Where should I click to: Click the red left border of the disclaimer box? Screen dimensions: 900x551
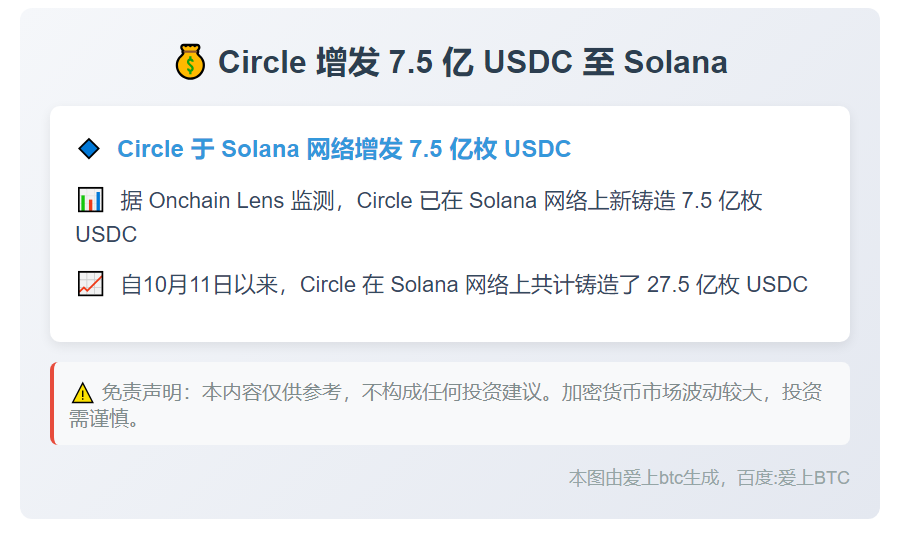53,403
